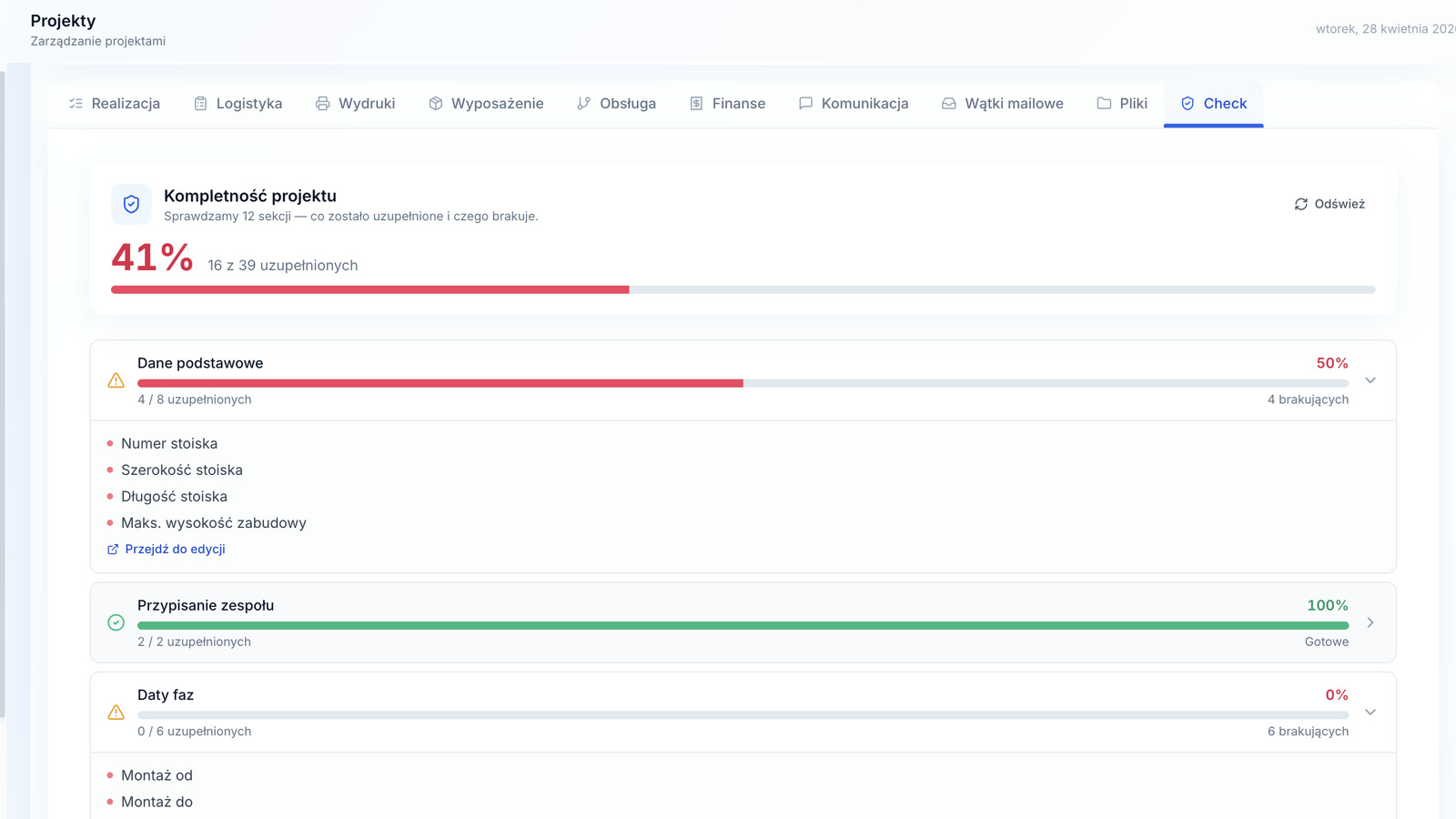Image resolution: width=1456 pixels, height=819 pixels.
Task: Click the Przypisanie zespołu green progress bar
Action: (x=743, y=625)
